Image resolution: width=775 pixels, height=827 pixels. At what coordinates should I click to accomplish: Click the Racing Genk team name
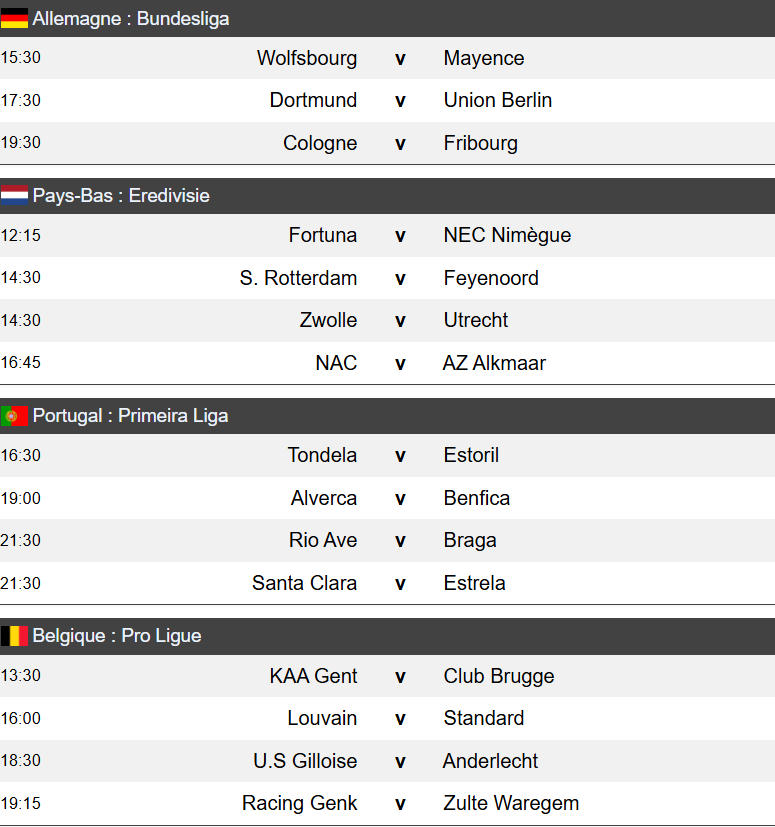coord(299,803)
